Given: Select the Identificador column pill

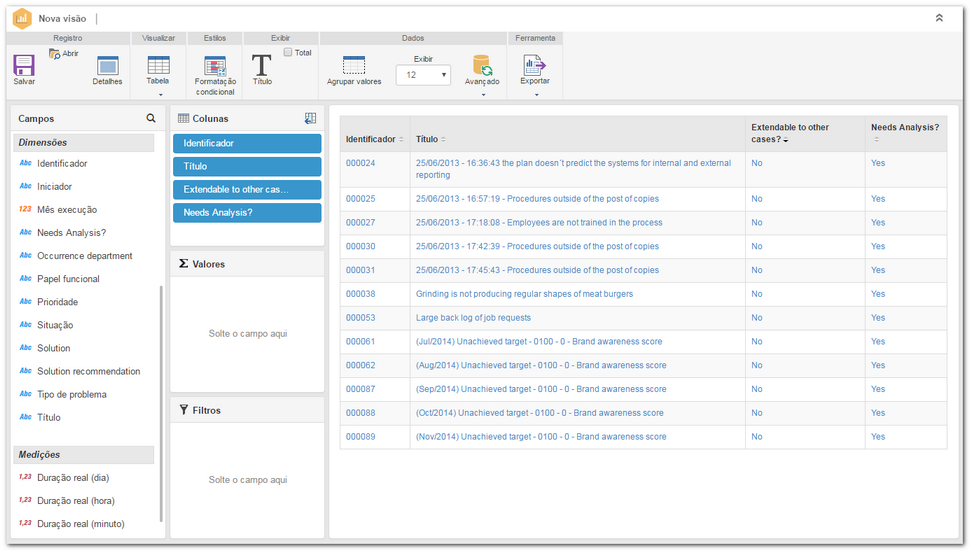Looking at the screenshot, I should [x=247, y=143].
